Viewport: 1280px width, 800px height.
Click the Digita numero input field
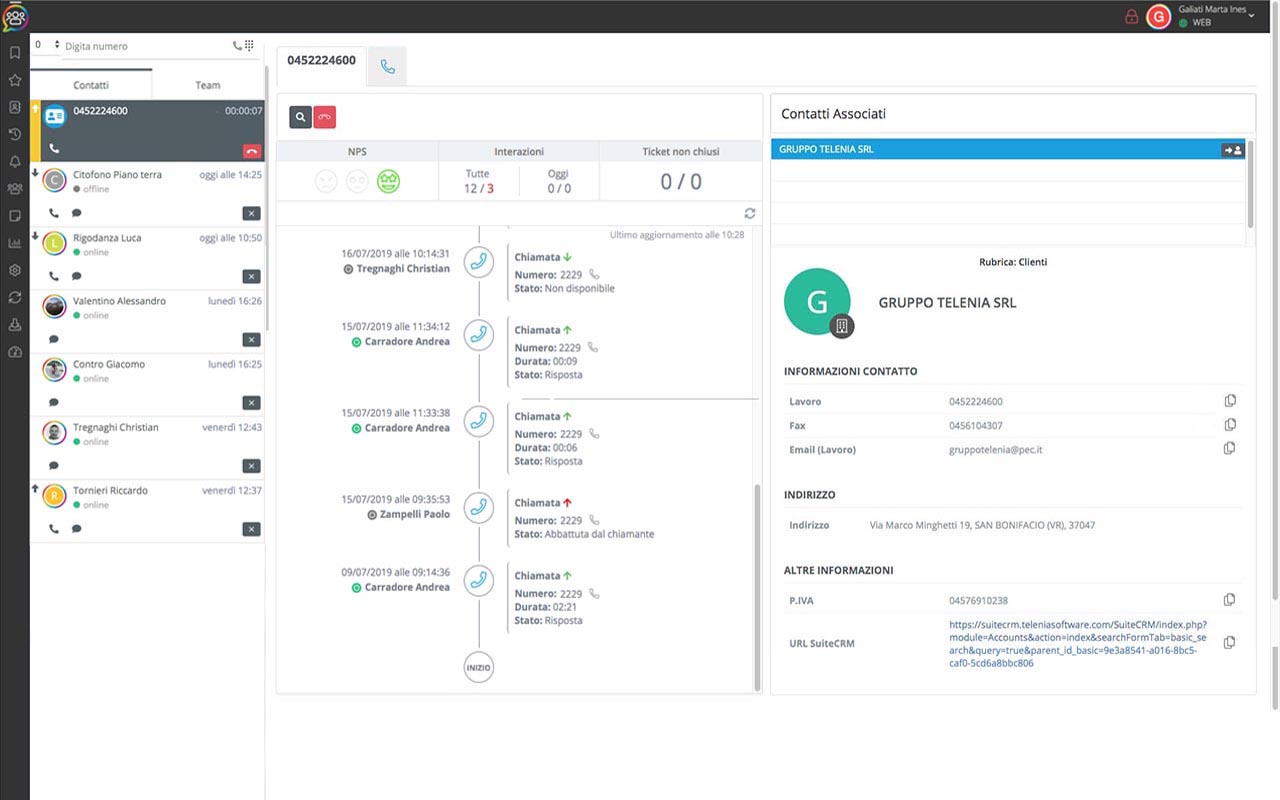tap(146, 46)
